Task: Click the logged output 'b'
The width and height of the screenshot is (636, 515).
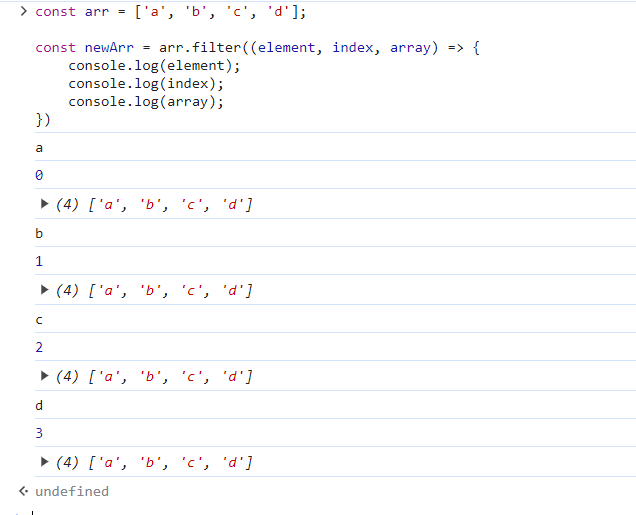Action: coord(39,234)
